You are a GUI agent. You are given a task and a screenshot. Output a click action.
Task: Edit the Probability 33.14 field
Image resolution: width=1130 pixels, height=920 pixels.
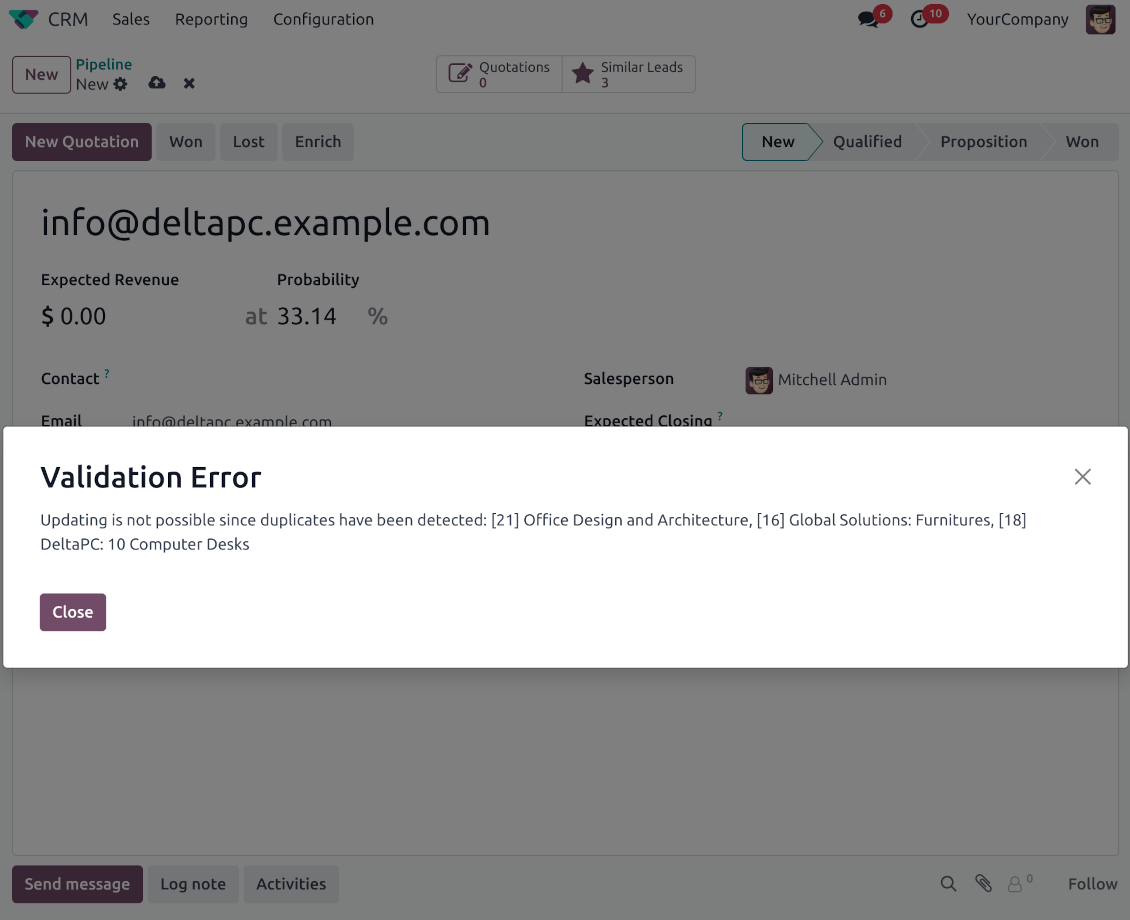(x=306, y=316)
